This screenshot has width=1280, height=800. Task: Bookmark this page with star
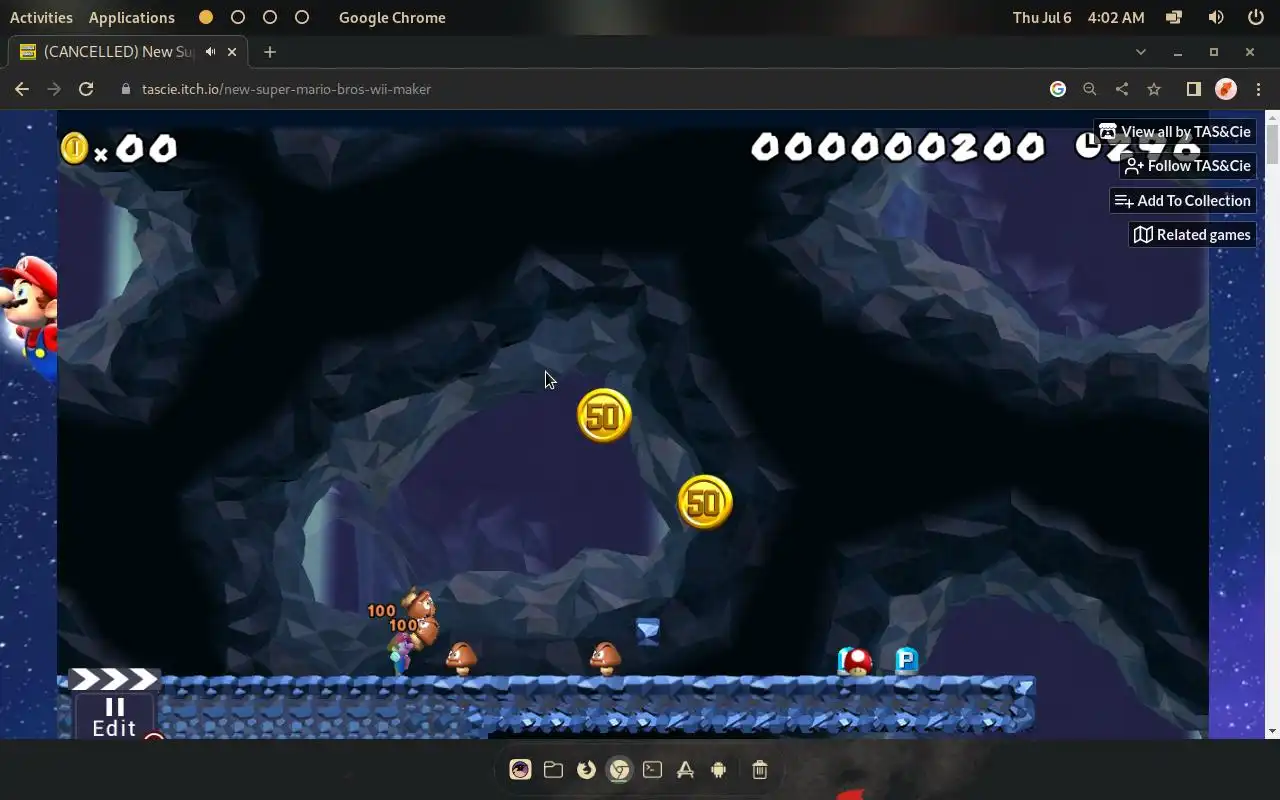point(1154,89)
